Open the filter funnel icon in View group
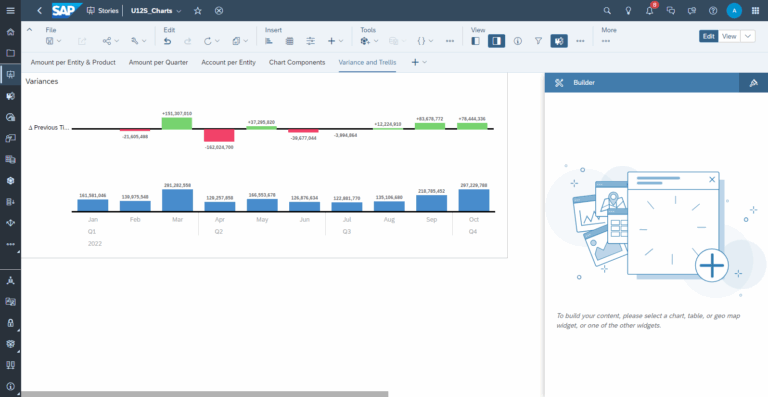Image resolution: width=768 pixels, height=397 pixels. coord(538,41)
